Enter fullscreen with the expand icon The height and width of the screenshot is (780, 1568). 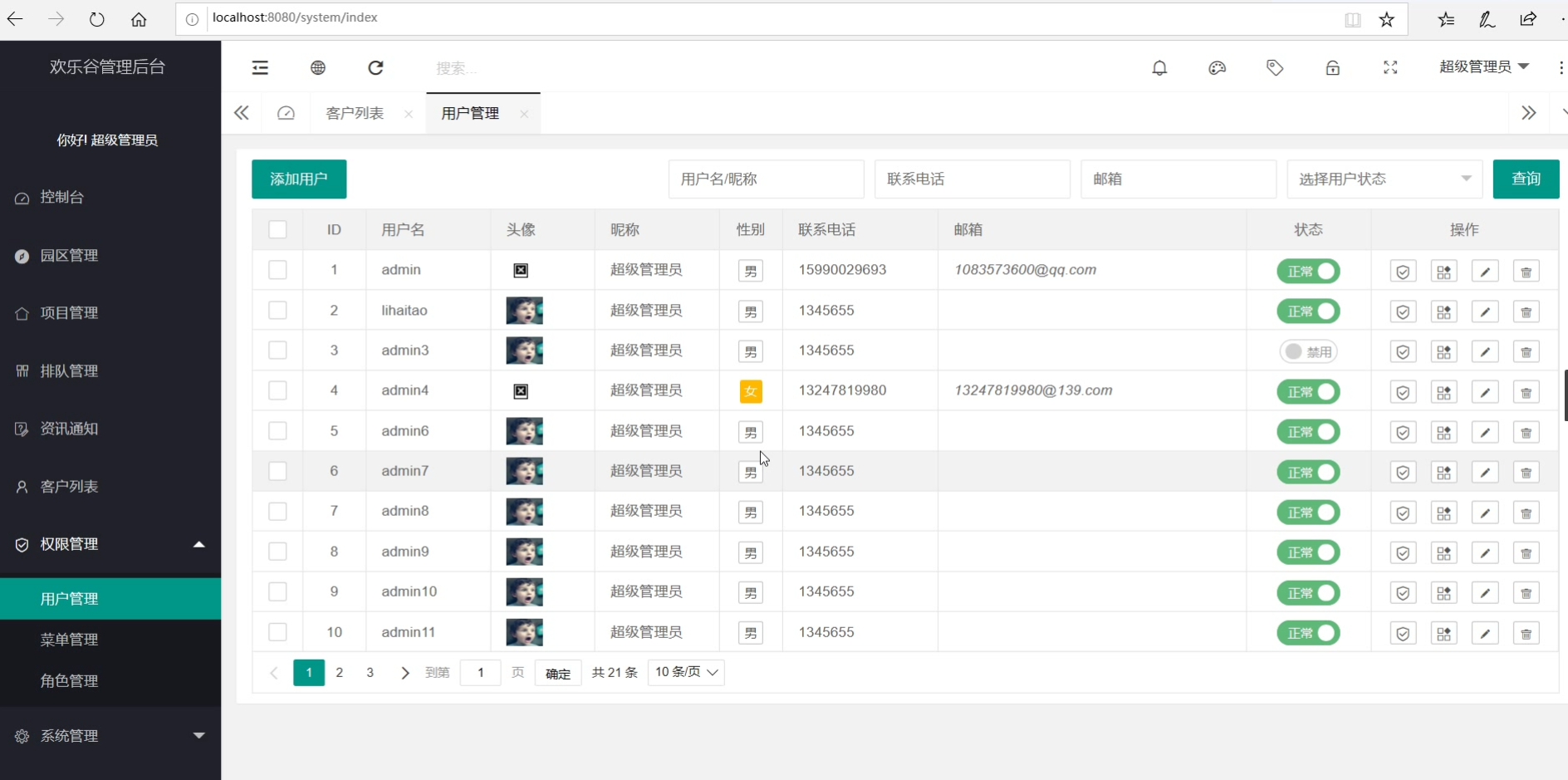(x=1390, y=68)
